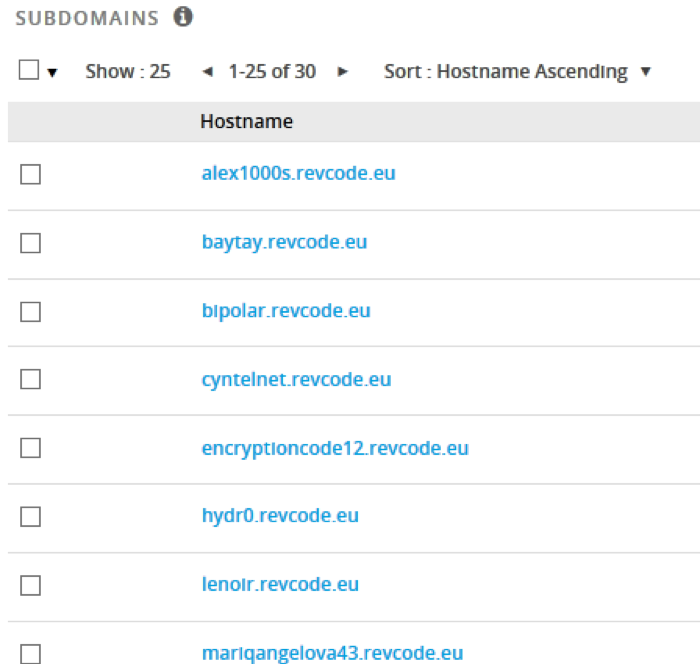Open select-all checkbox dropdown arrow
This screenshot has width=700, height=664.
pyautogui.click(x=52, y=72)
